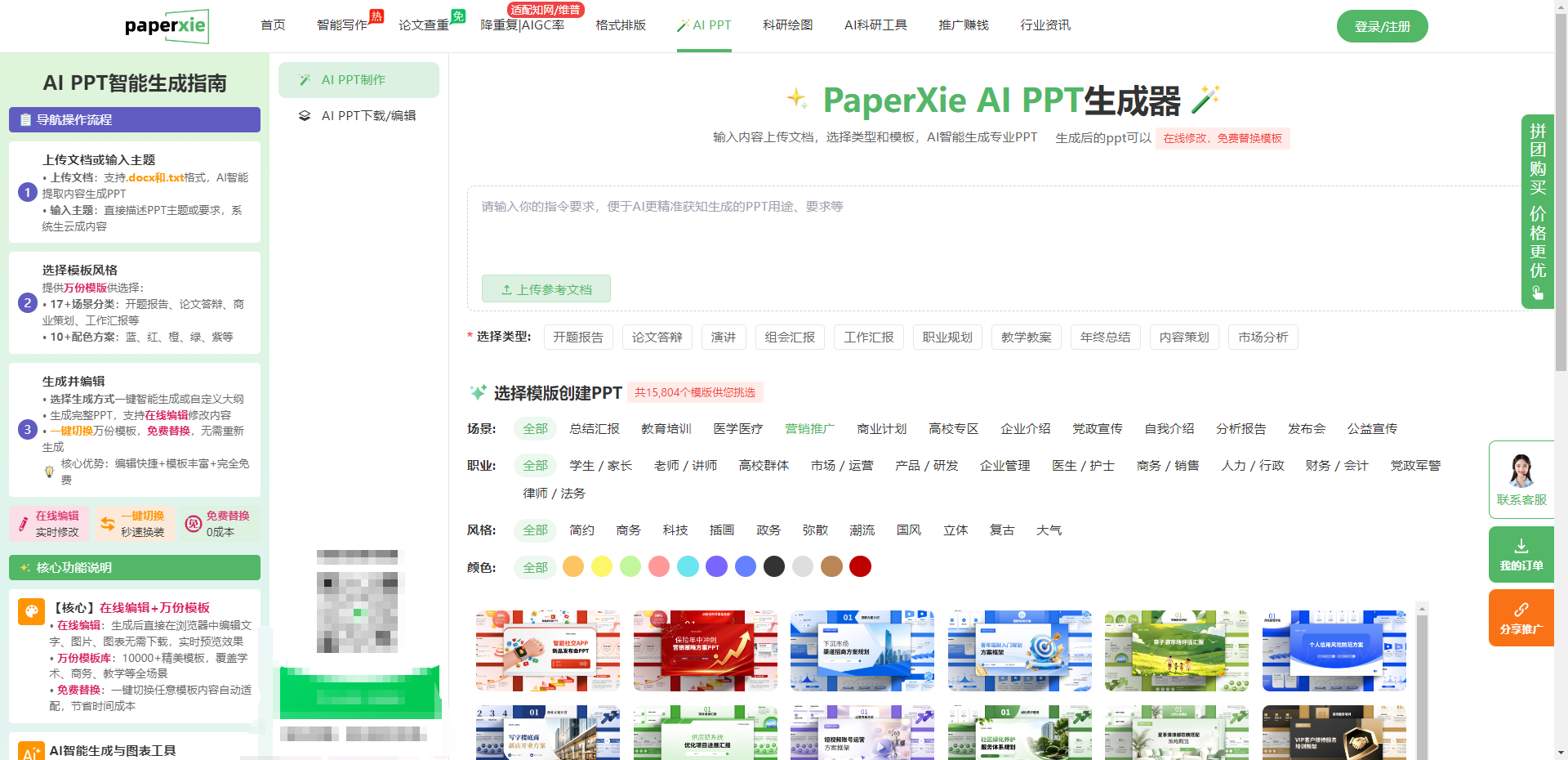Select the 论文答辩 type option
Image resolution: width=1568 pixels, height=760 pixels.
(657, 338)
